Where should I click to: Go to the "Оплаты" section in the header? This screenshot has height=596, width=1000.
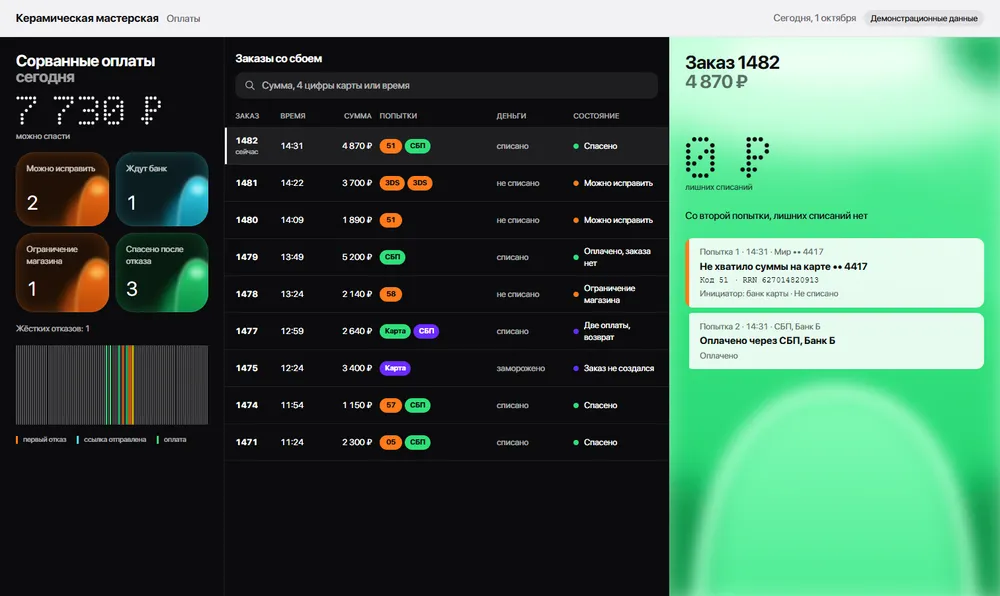tap(183, 18)
